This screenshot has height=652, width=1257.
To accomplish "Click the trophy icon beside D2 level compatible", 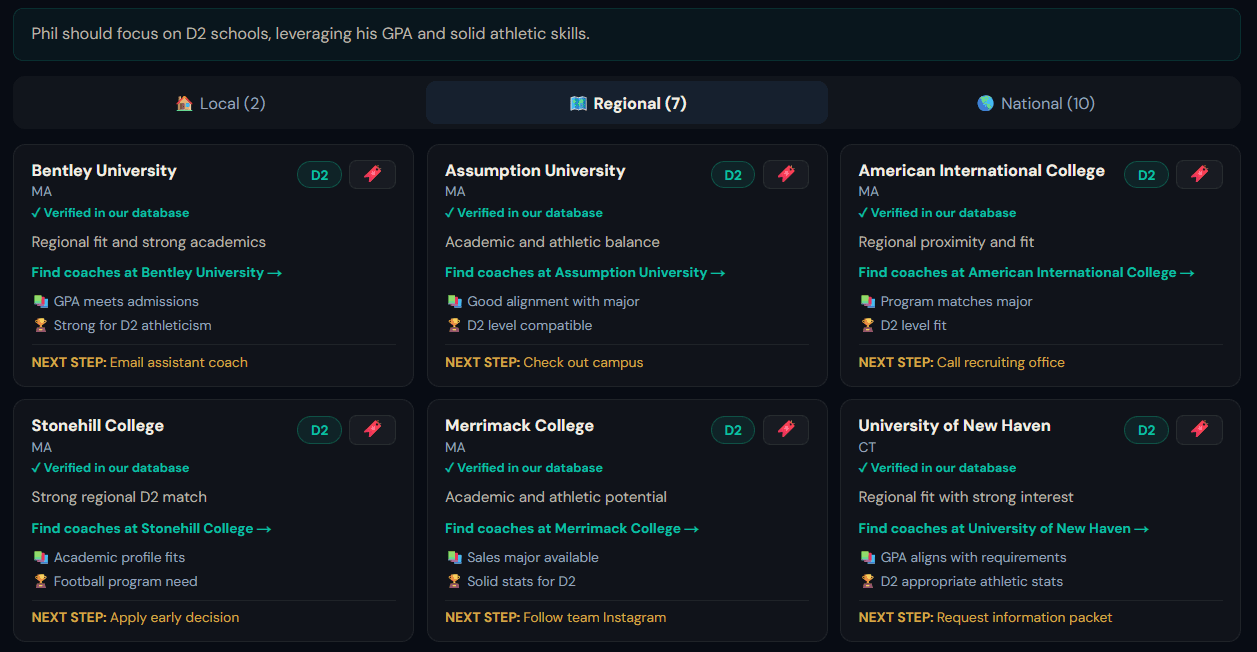I will 454,325.
